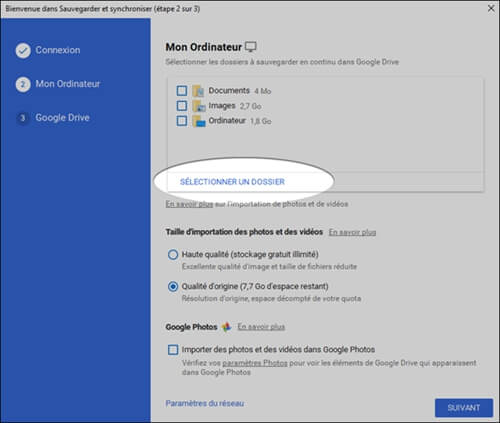The image size is (500, 423).
Task: Click the 2,7 Go size label
Action: pyautogui.click(x=250, y=106)
